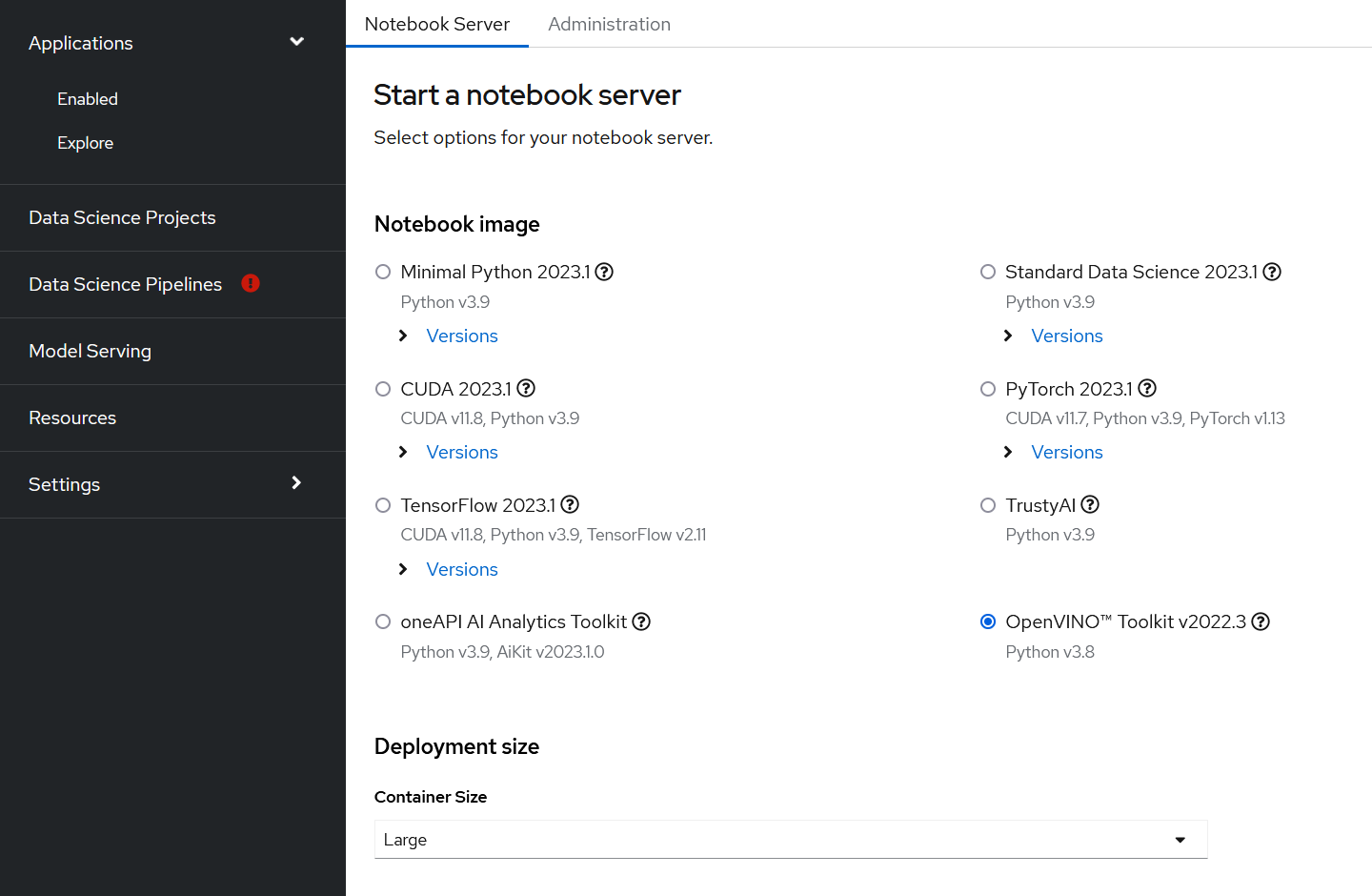Select the TrustyAI radio button
The image size is (1372, 896).
pos(988,505)
